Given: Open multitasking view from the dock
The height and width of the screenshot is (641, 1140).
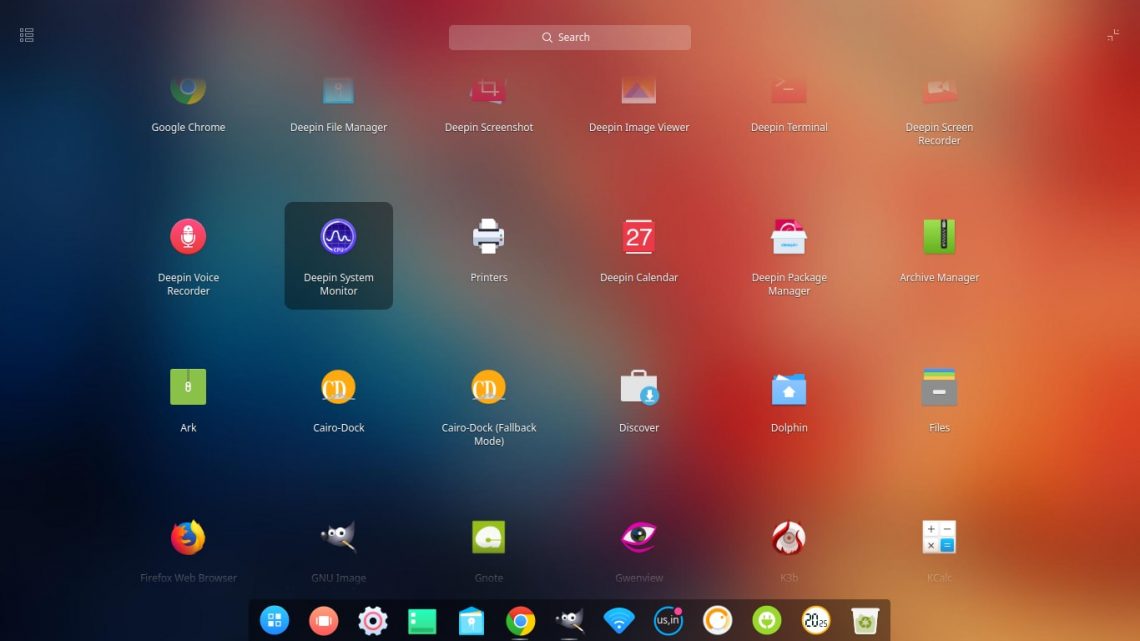Looking at the screenshot, I should click(324, 620).
